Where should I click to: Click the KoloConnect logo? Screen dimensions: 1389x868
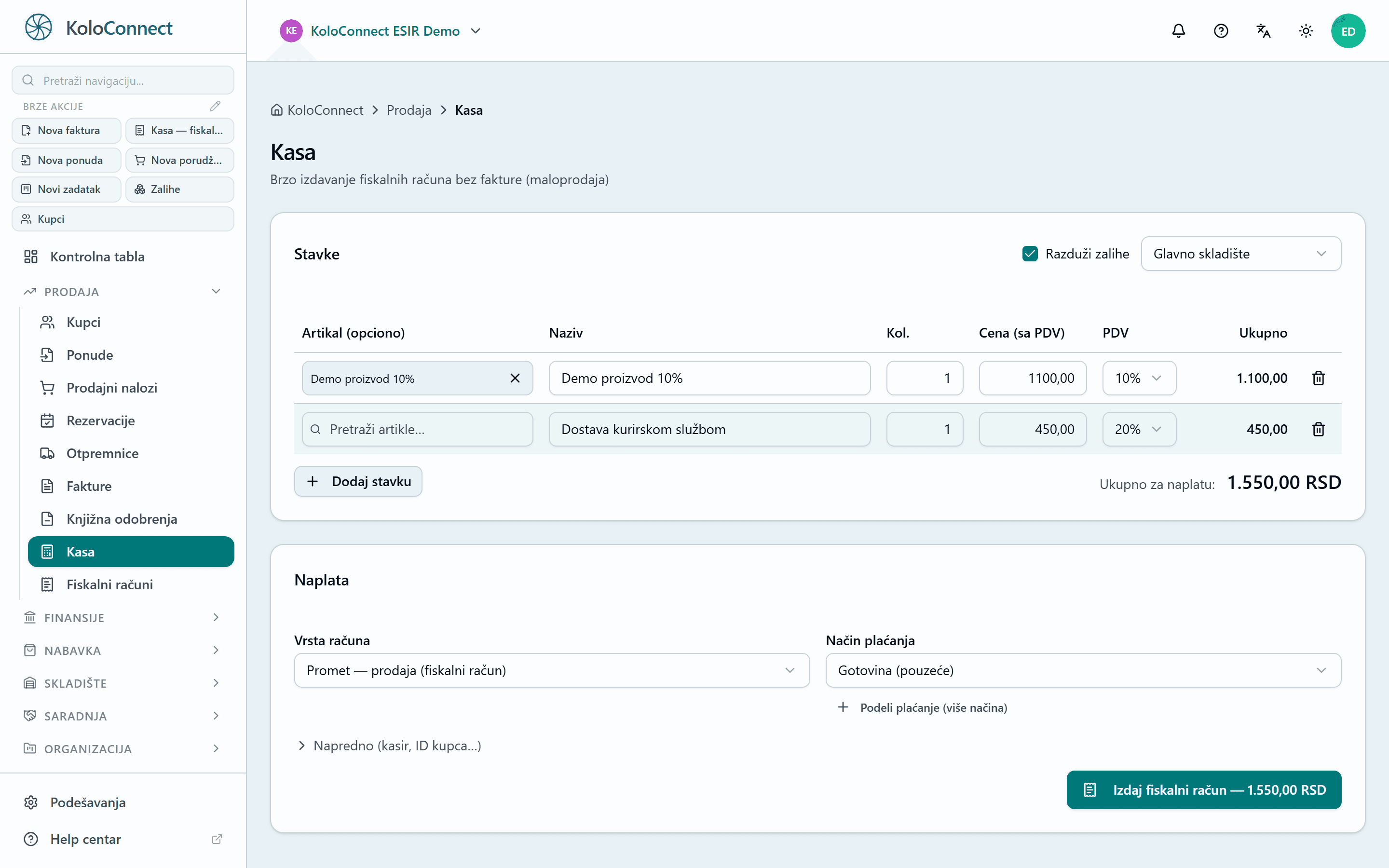(98, 27)
